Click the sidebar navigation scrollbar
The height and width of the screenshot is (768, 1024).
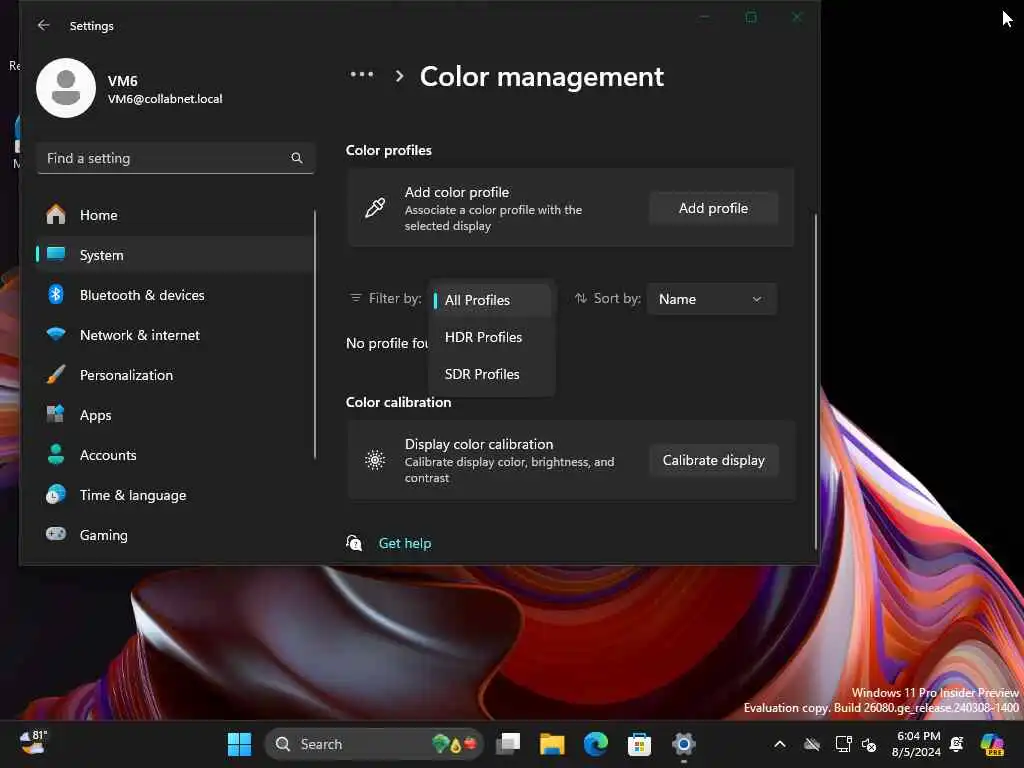pyautogui.click(x=315, y=334)
